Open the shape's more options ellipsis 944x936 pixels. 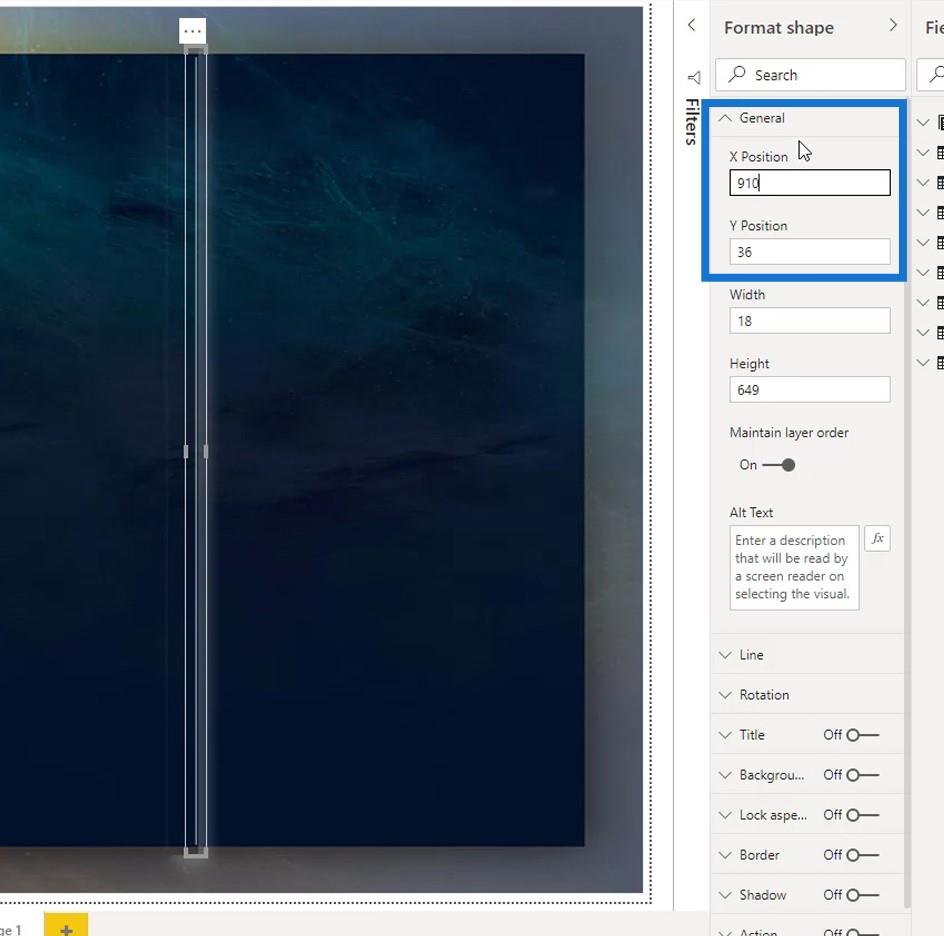coord(193,31)
